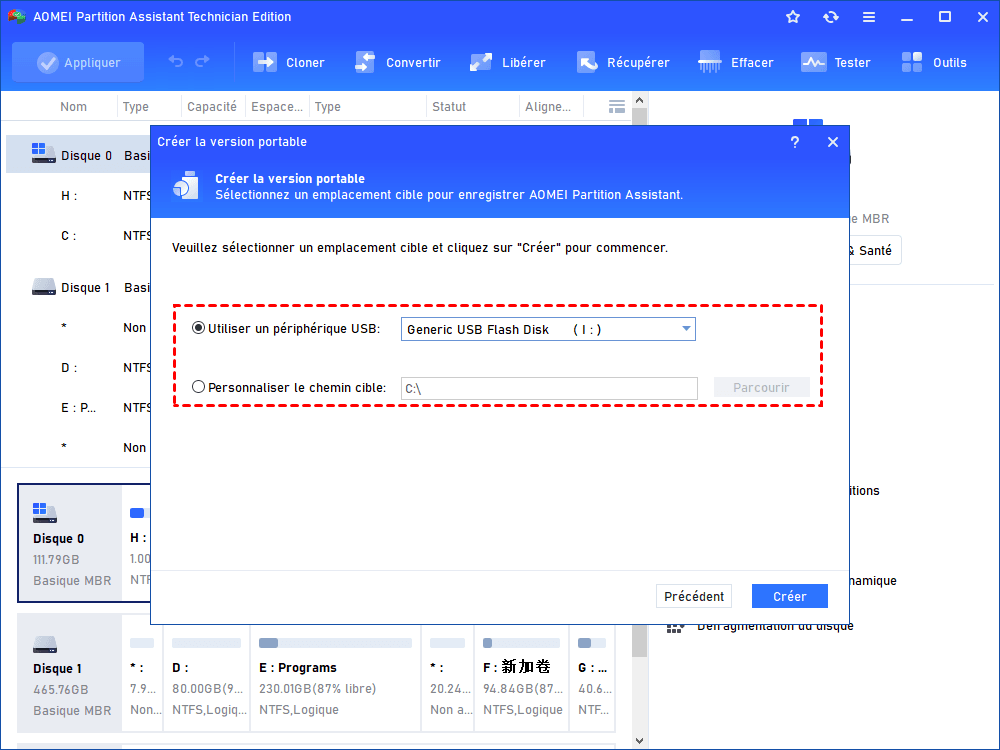Open the Outils menu
Image resolution: width=1000 pixels, height=750 pixels.
(934, 62)
